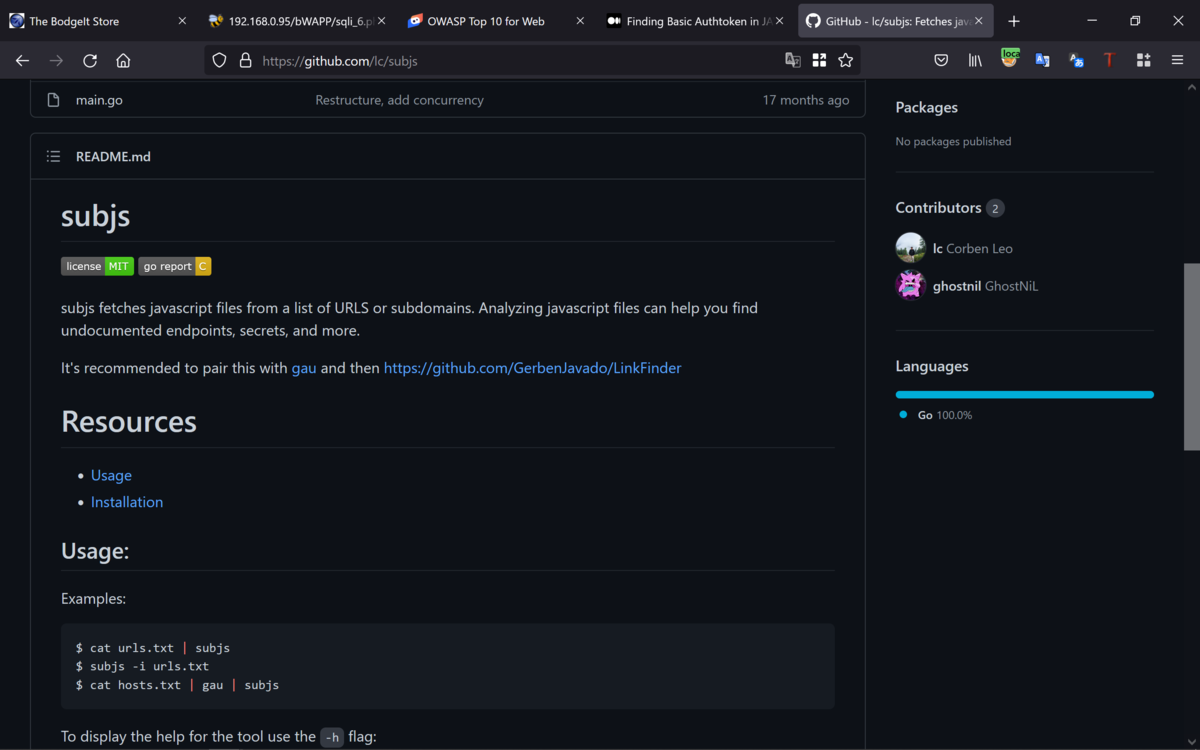
Task: Open the Packages section heading
Action: pos(926,107)
